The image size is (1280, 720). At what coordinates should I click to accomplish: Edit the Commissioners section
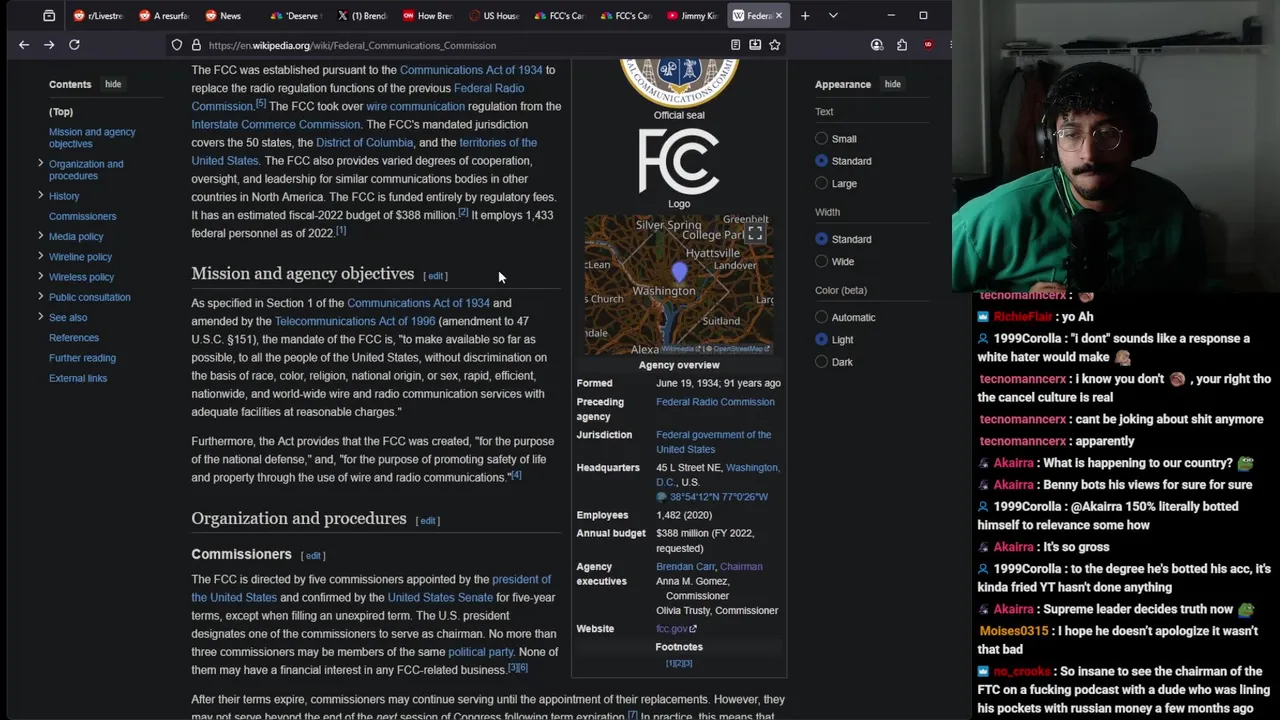pyautogui.click(x=314, y=556)
